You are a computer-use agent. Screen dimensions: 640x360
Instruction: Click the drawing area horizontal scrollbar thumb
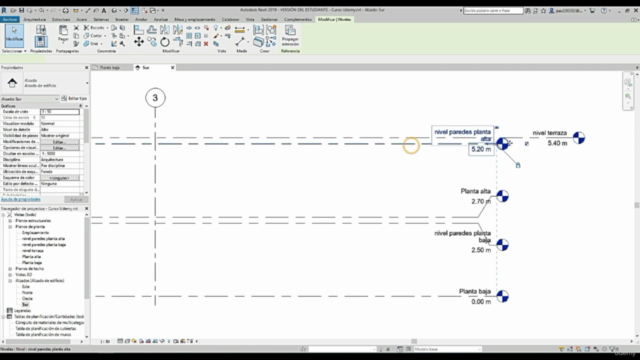414,341
